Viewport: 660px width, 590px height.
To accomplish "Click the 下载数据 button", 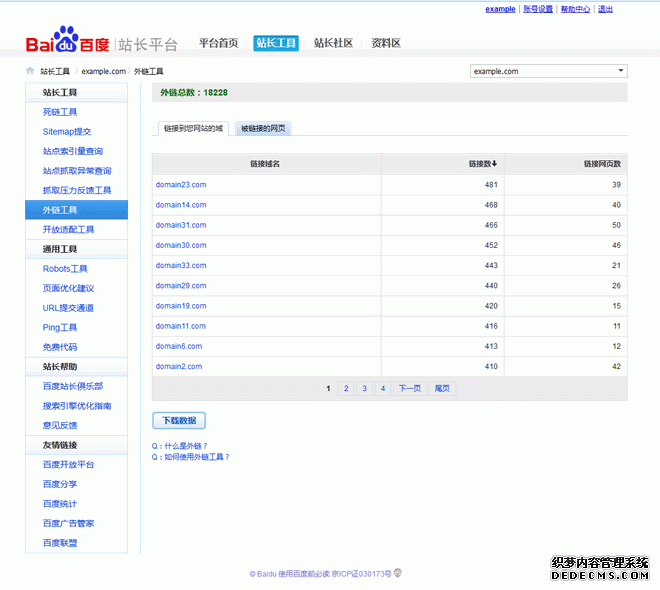I will pyautogui.click(x=179, y=420).
